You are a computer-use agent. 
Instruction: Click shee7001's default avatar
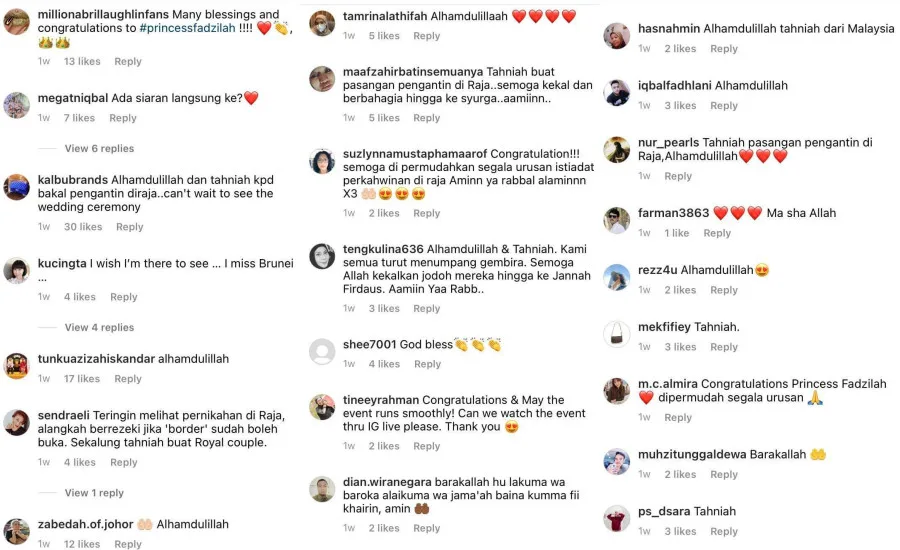point(322,352)
